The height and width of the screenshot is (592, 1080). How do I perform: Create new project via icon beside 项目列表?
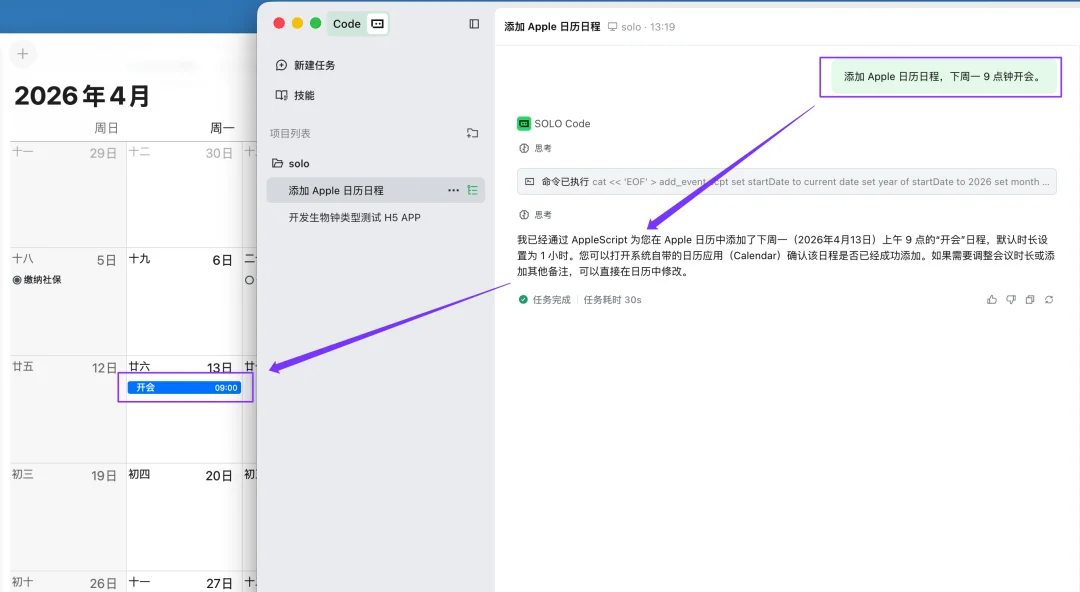[x=471, y=131]
